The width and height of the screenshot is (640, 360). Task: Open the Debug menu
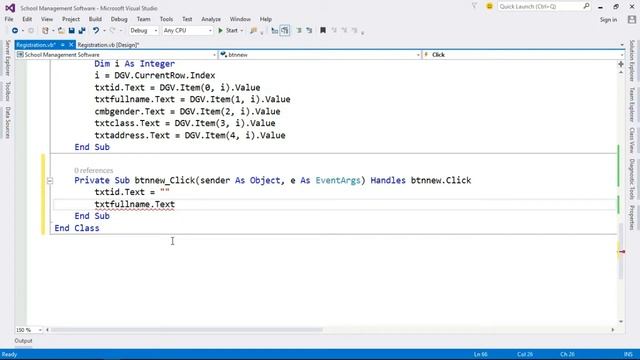tap(119, 19)
